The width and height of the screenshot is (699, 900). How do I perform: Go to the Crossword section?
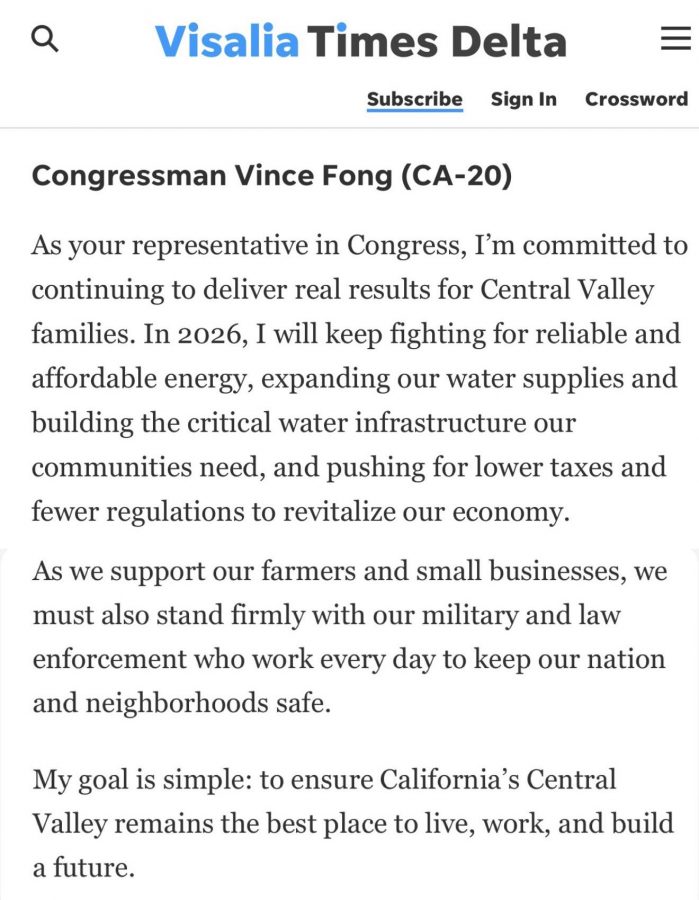(x=636, y=99)
